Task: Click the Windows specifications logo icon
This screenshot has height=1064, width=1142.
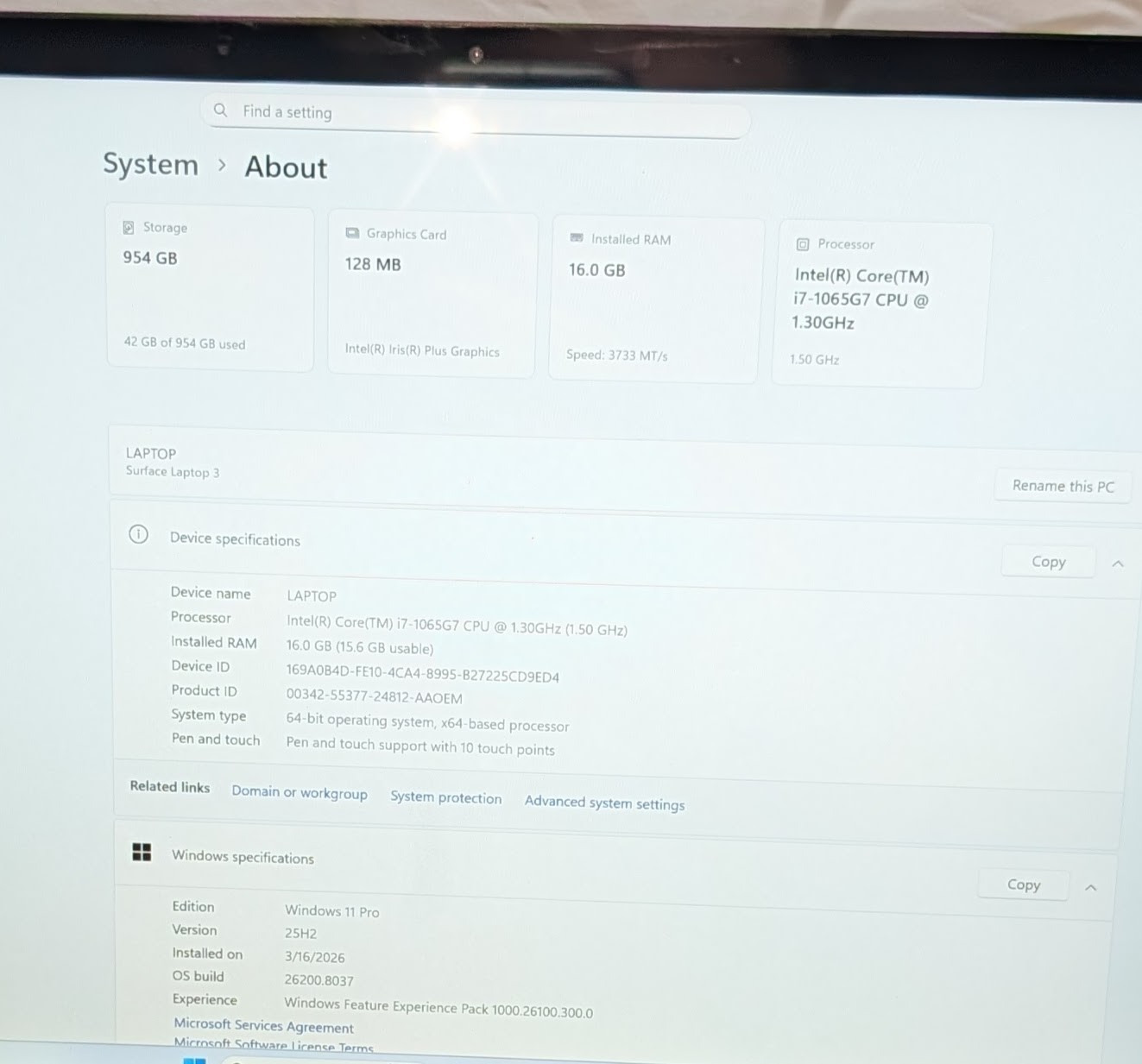Action: coord(142,853)
